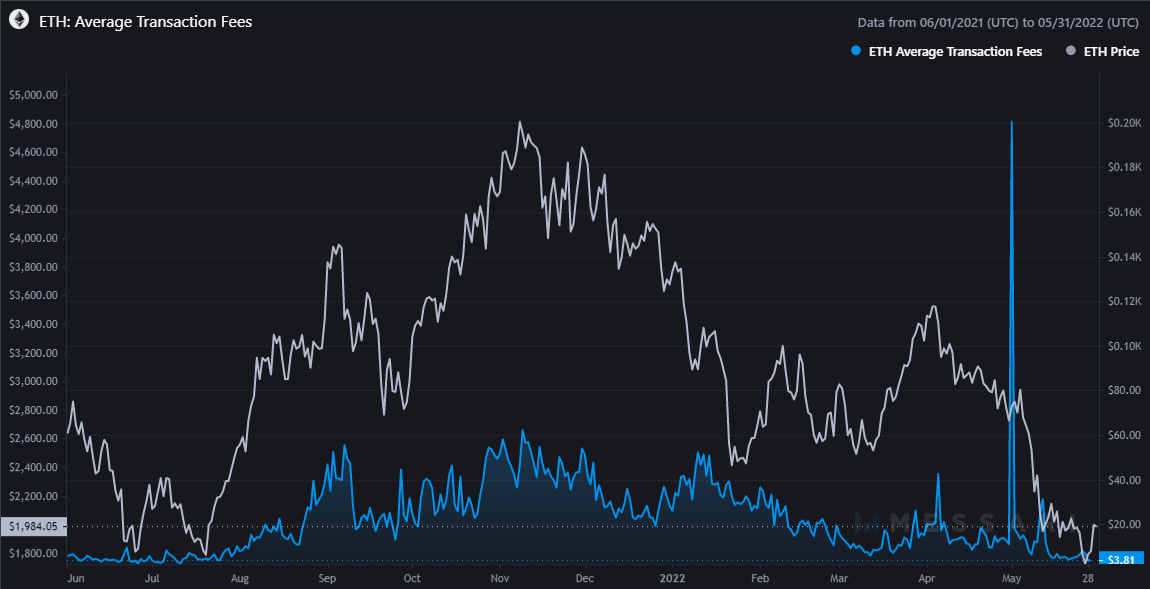This screenshot has width=1150, height=589.
Task: Click the $0.20K right axis label
Action: tap(1124, 123)
